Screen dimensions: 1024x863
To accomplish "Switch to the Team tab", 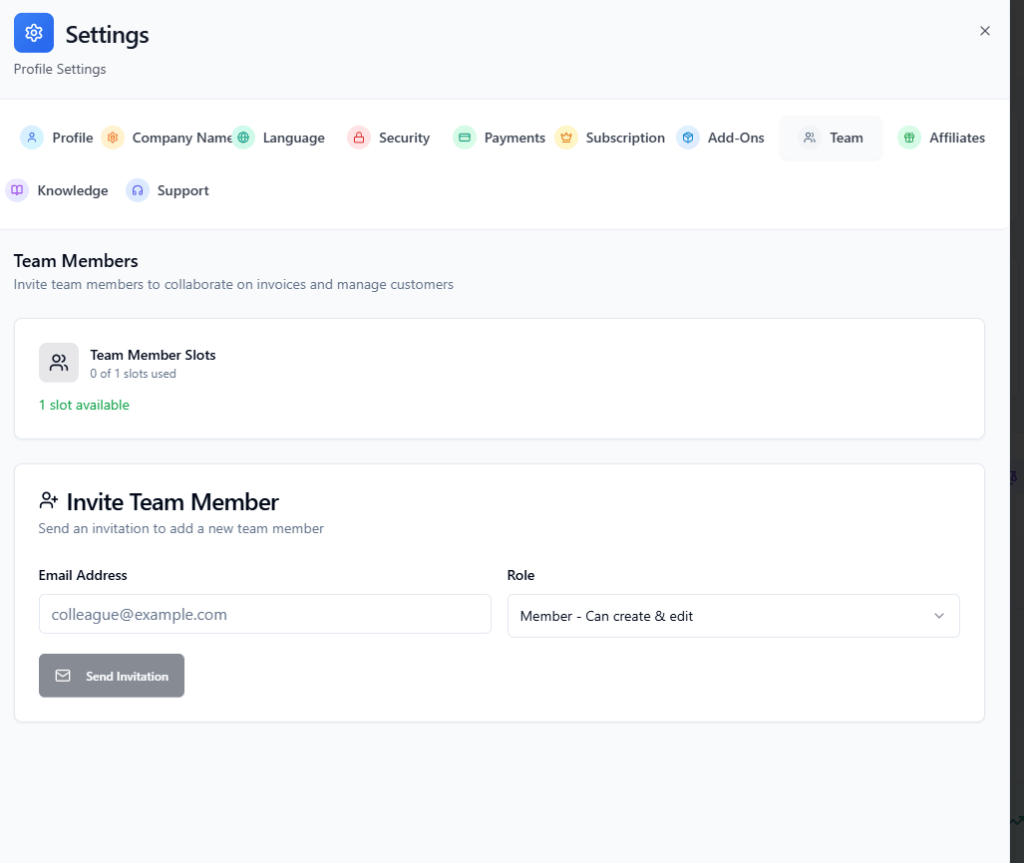I will pos(831,137).
